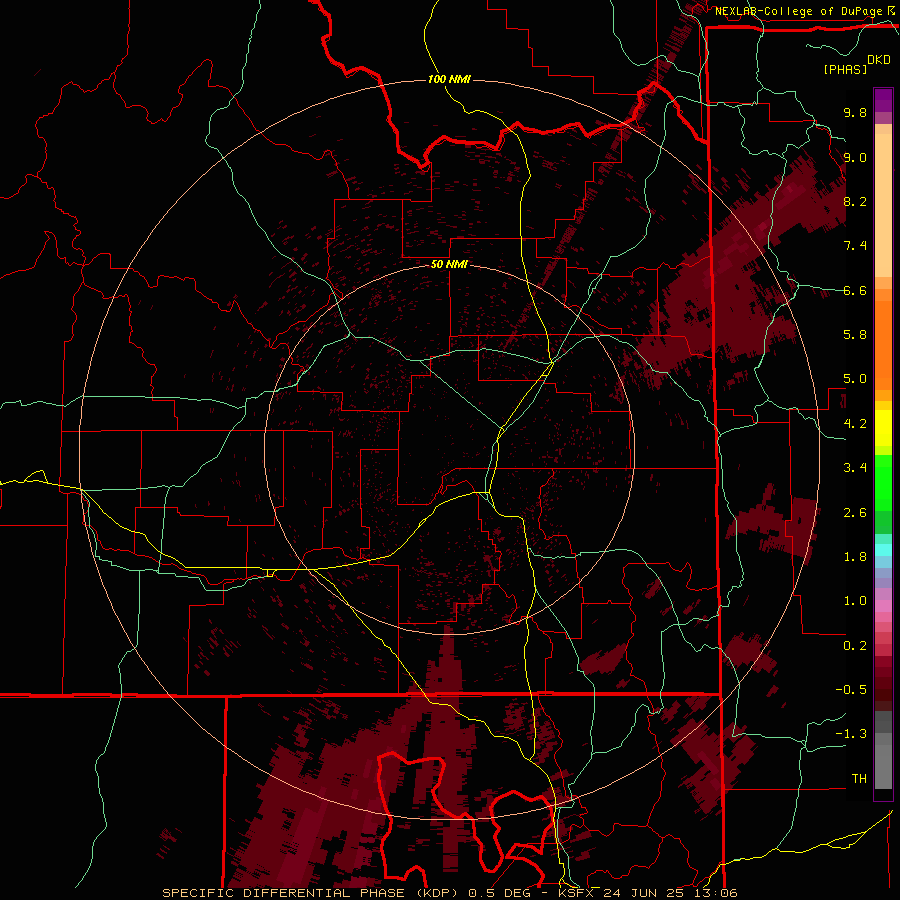Pick the yellow band of the color bar
The width and height of the screenshot is (900, 900).
click(883, 428)
